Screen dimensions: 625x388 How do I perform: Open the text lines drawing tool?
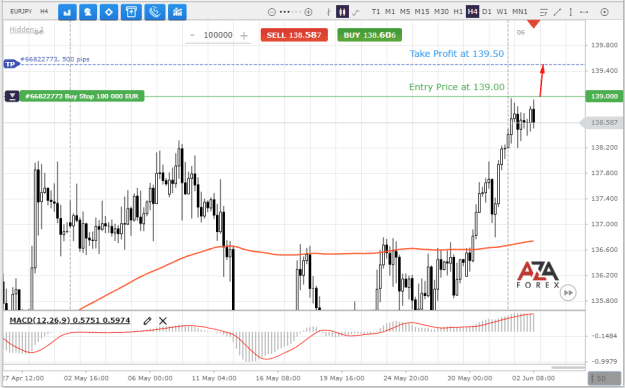pyautogui.click(x=544, y=12)
